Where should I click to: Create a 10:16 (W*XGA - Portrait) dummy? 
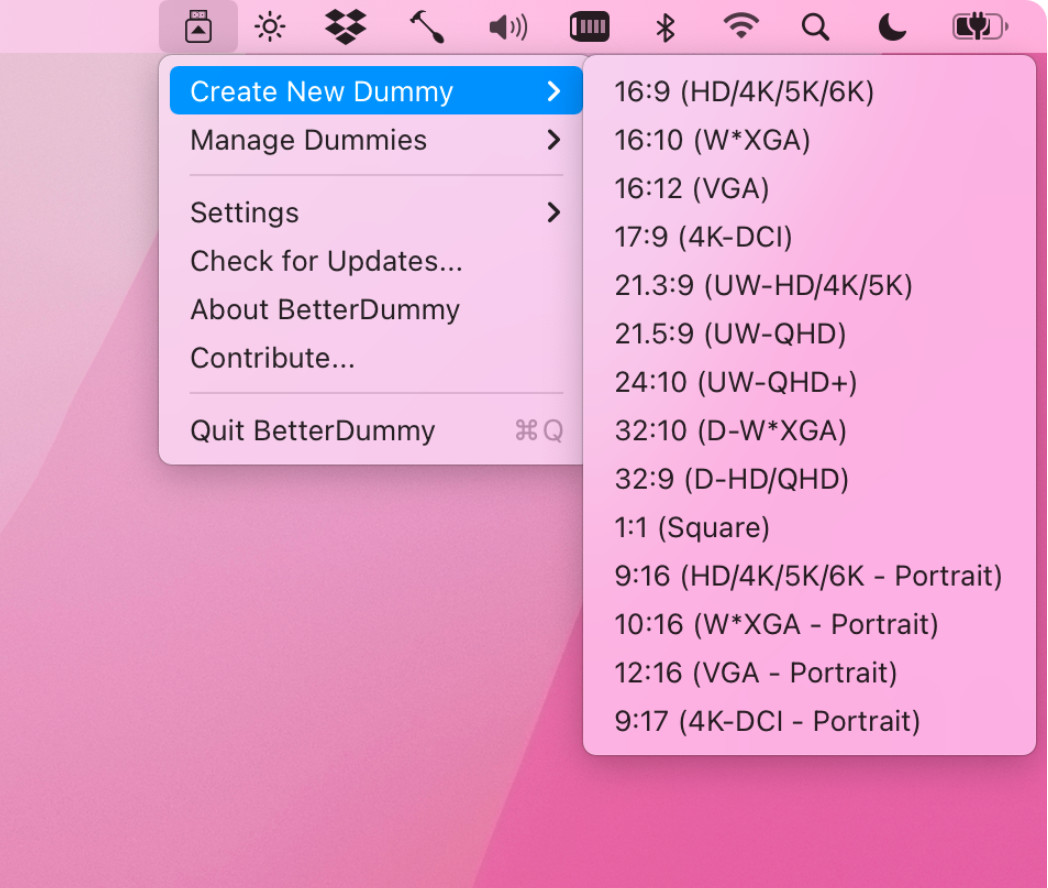809,624
